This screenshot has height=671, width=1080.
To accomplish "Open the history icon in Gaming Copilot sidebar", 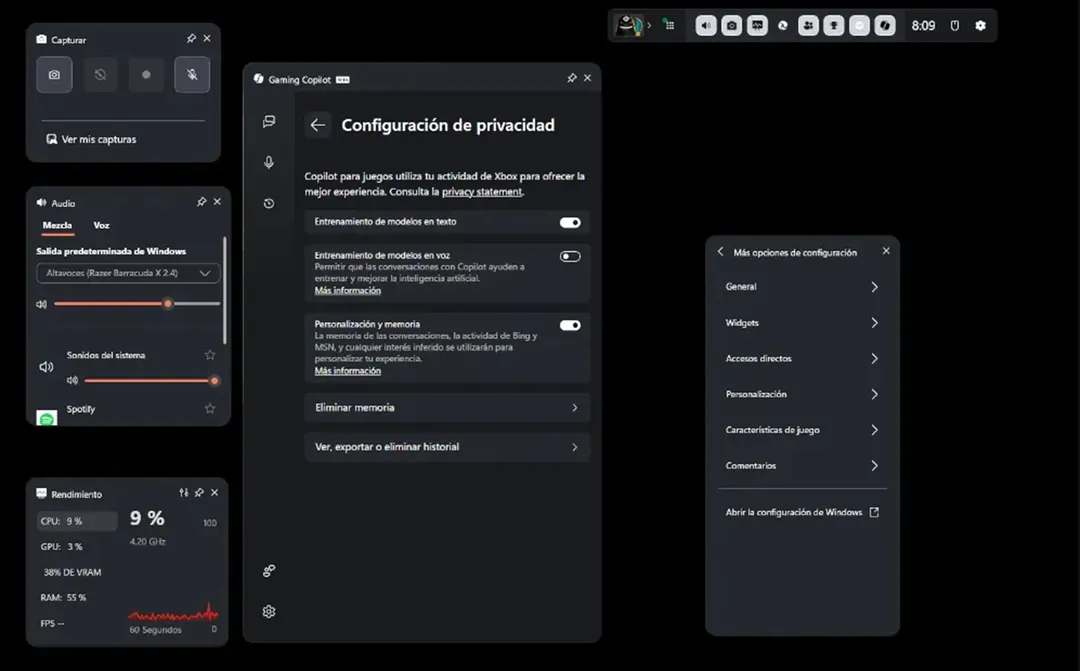I will [269, 203].
